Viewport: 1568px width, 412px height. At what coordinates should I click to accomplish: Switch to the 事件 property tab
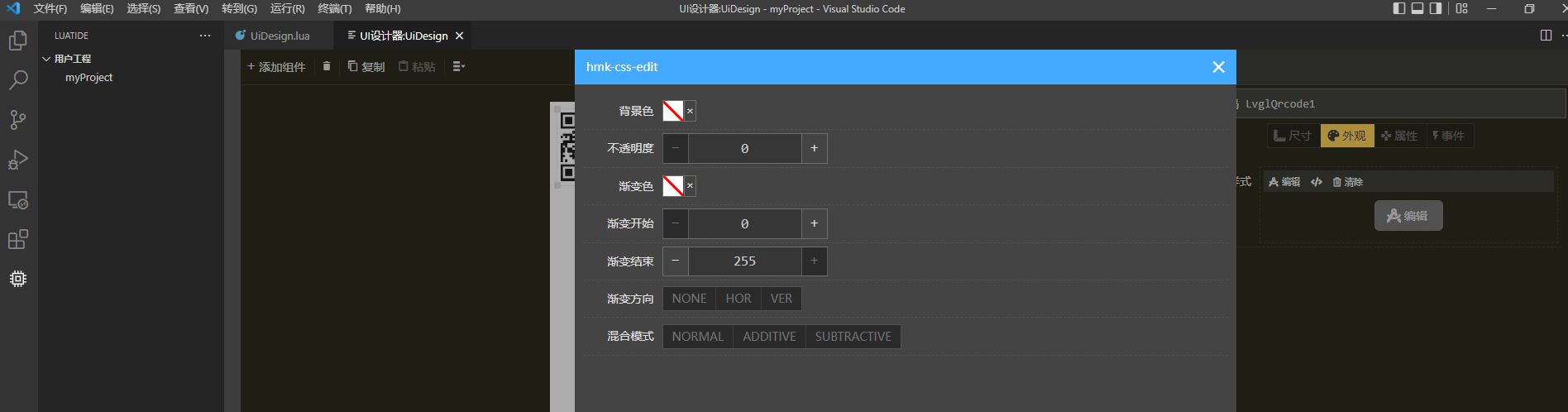pos(1448,136)
